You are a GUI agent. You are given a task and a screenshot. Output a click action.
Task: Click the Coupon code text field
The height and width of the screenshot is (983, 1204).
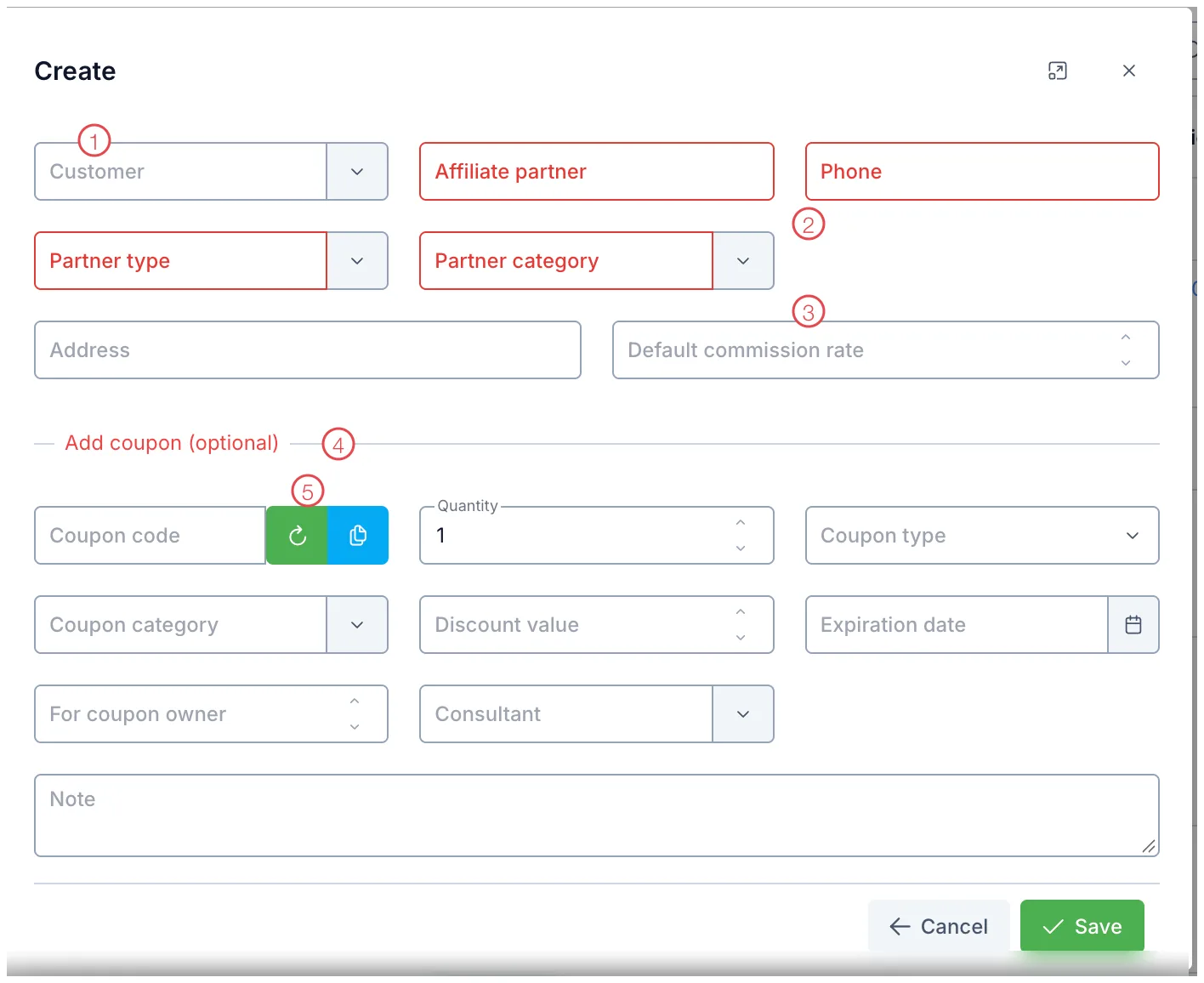coord(150,536)
